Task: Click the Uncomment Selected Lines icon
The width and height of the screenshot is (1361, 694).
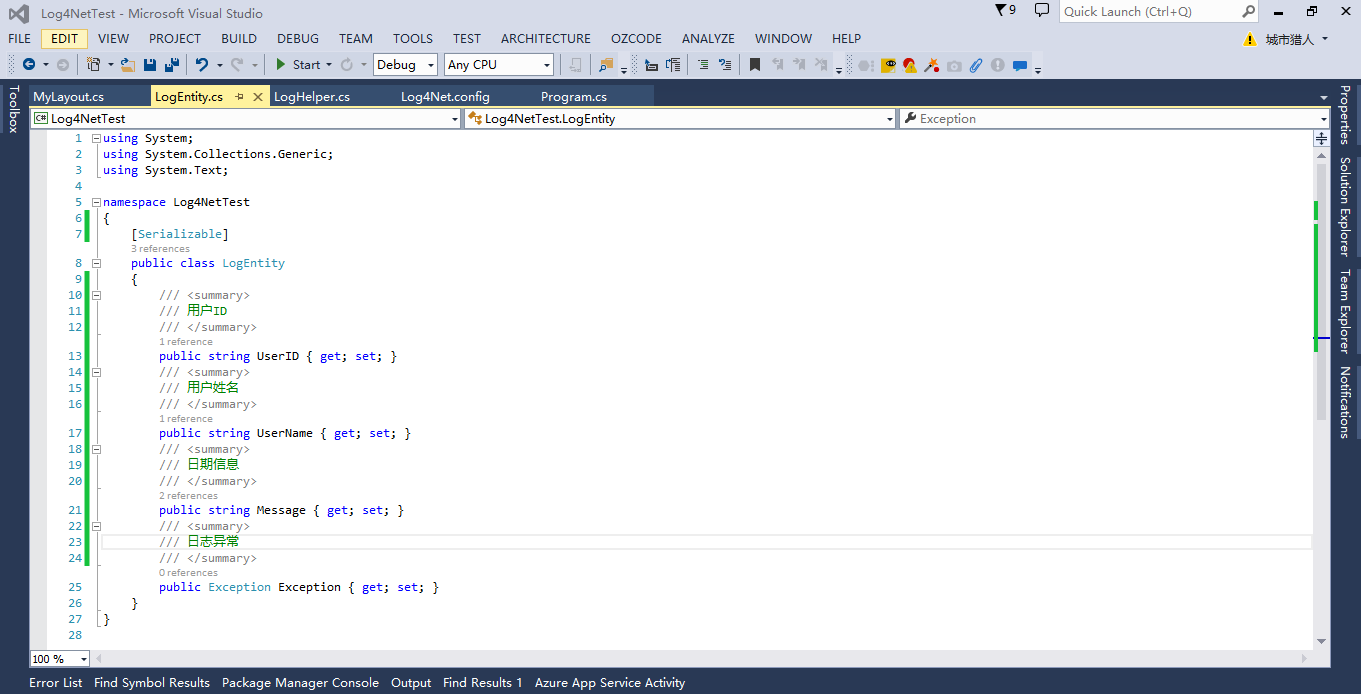Action: point(725,65)
